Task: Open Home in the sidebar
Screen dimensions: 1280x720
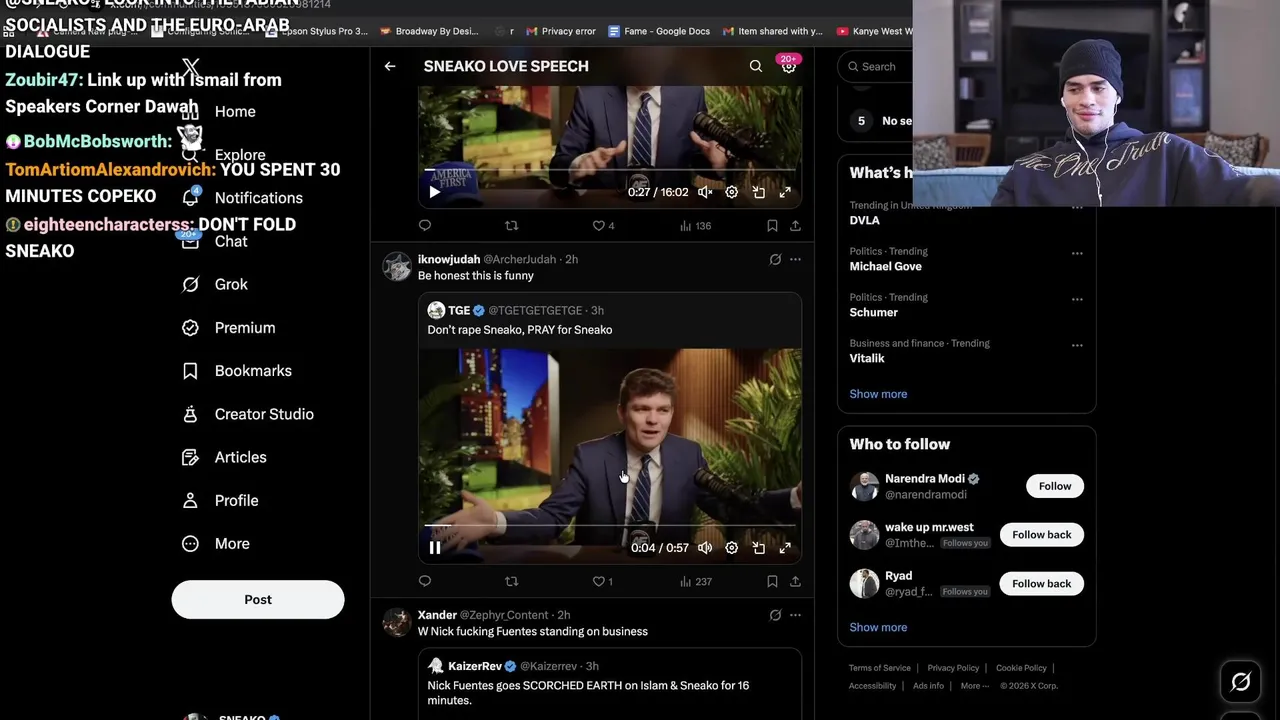Action: [219, 112]
